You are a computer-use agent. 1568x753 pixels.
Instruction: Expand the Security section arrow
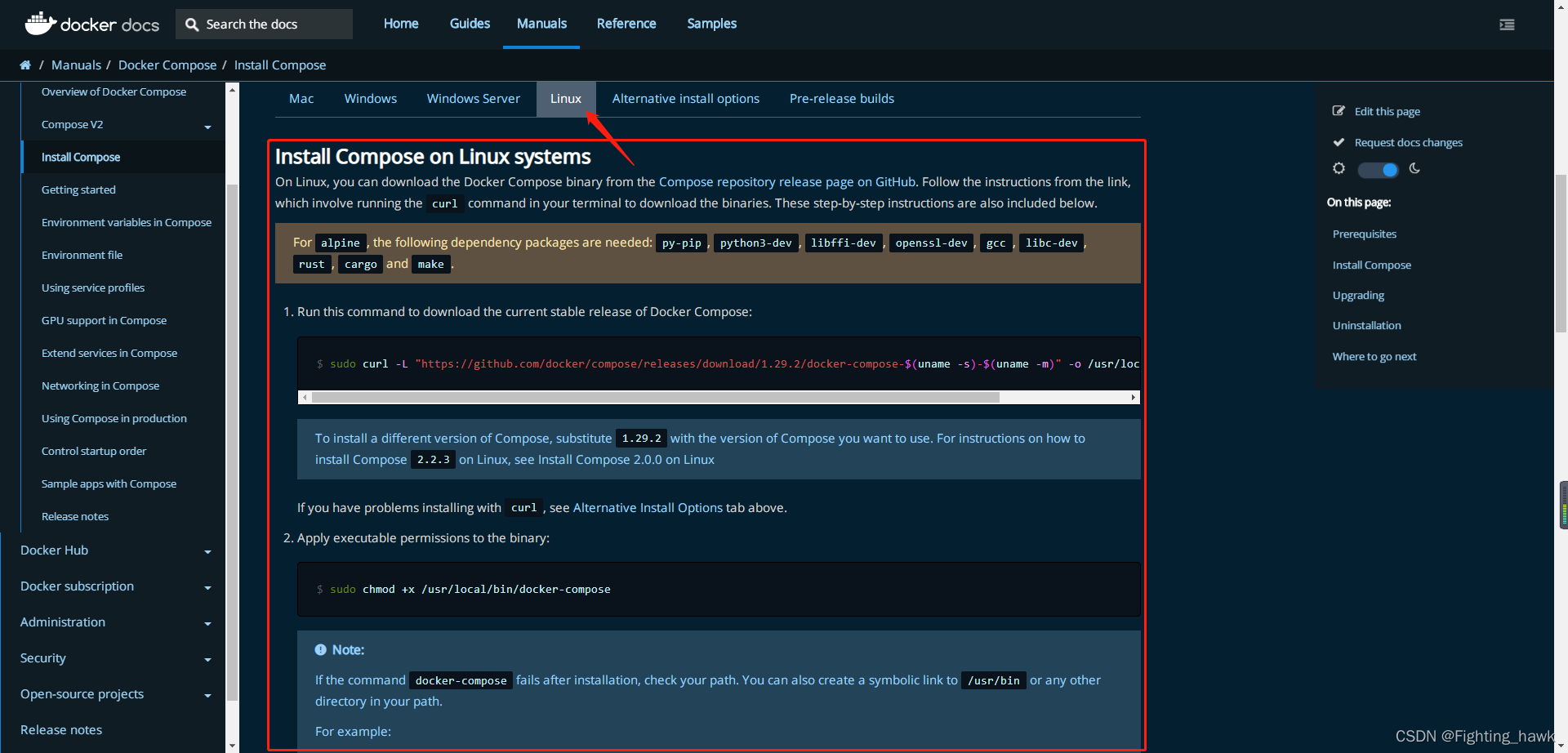(x=207, y=660)
